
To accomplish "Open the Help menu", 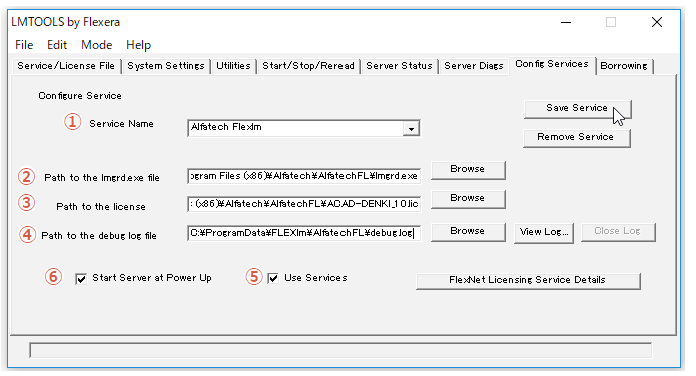I will click(x=138, y=45).
